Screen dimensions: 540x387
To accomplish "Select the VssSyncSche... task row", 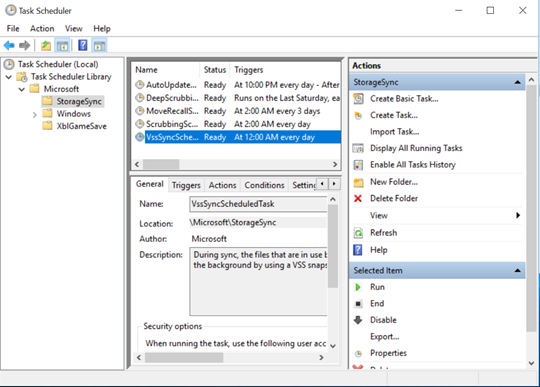I will tap(238, 137).
